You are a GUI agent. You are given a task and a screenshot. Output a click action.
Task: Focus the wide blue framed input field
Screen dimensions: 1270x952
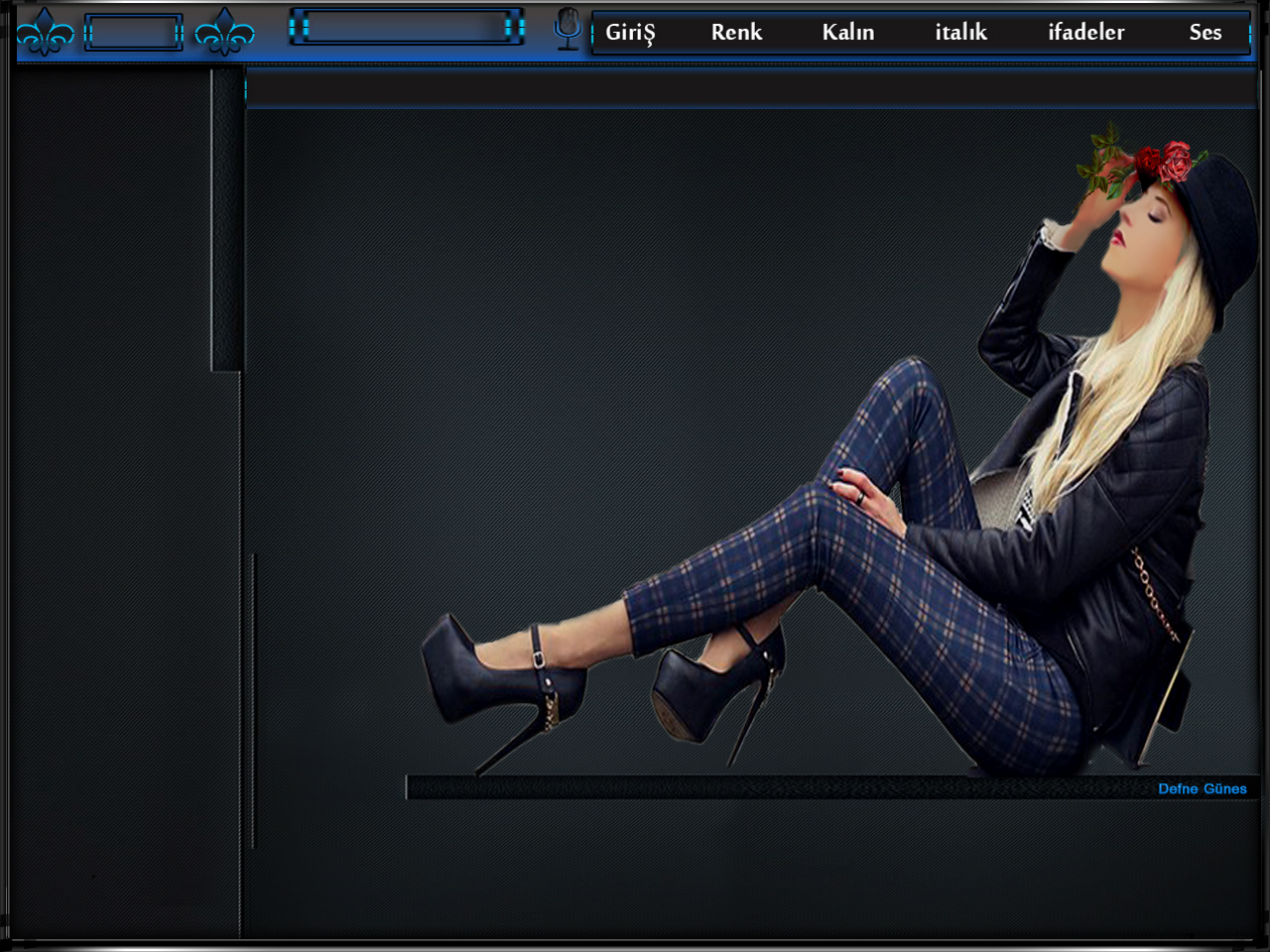click(406, 28)
